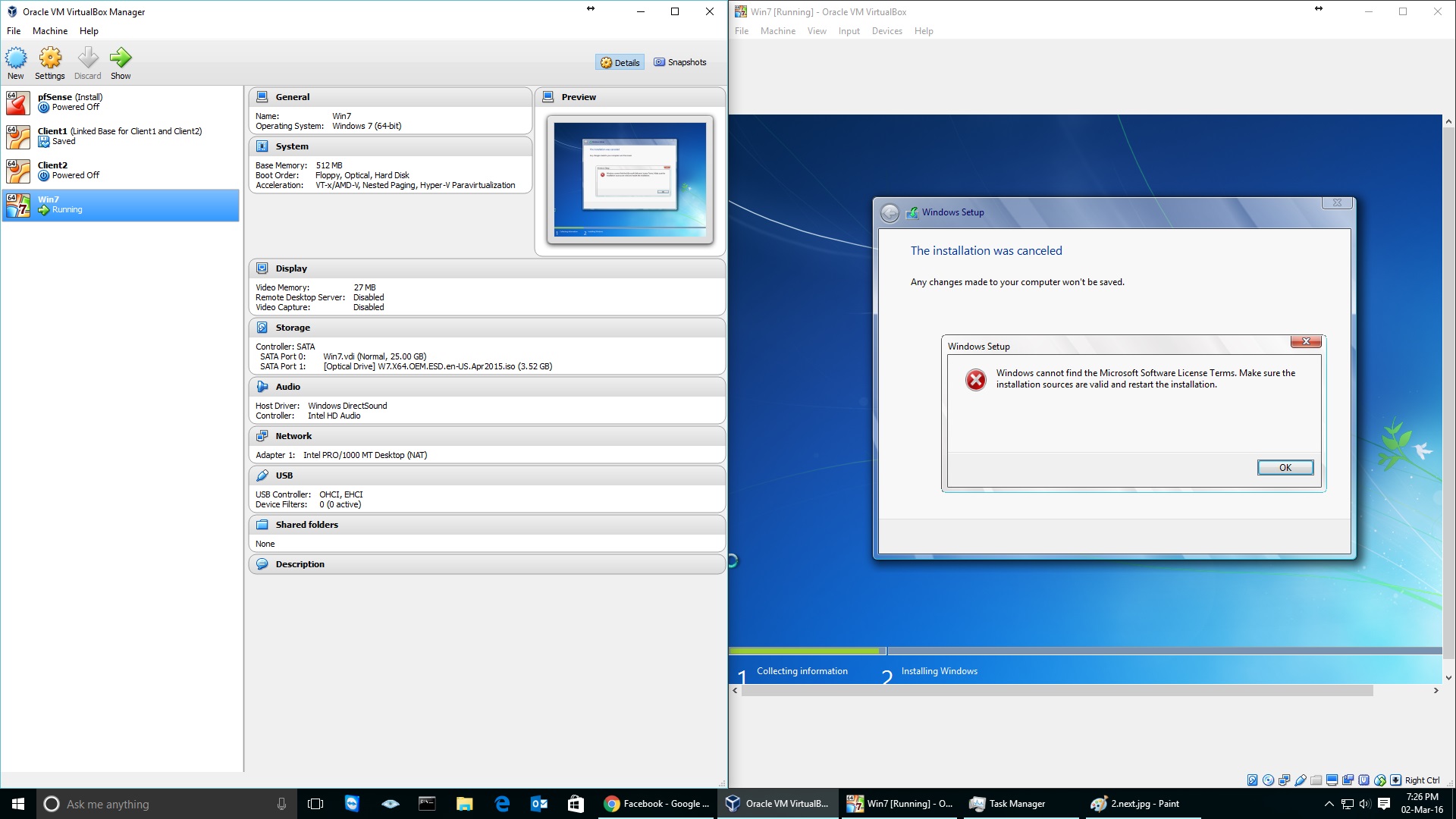Open the Action Center notification icon
The image size is (1456, 819).
(x=1384, y=804)
